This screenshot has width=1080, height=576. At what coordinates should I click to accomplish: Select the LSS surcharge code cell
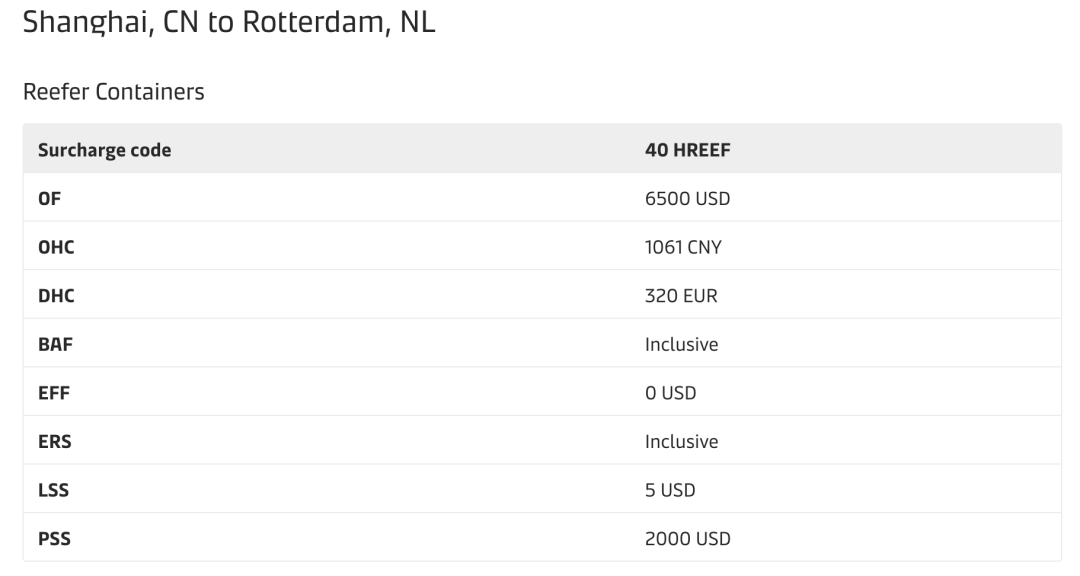point(52,490)
